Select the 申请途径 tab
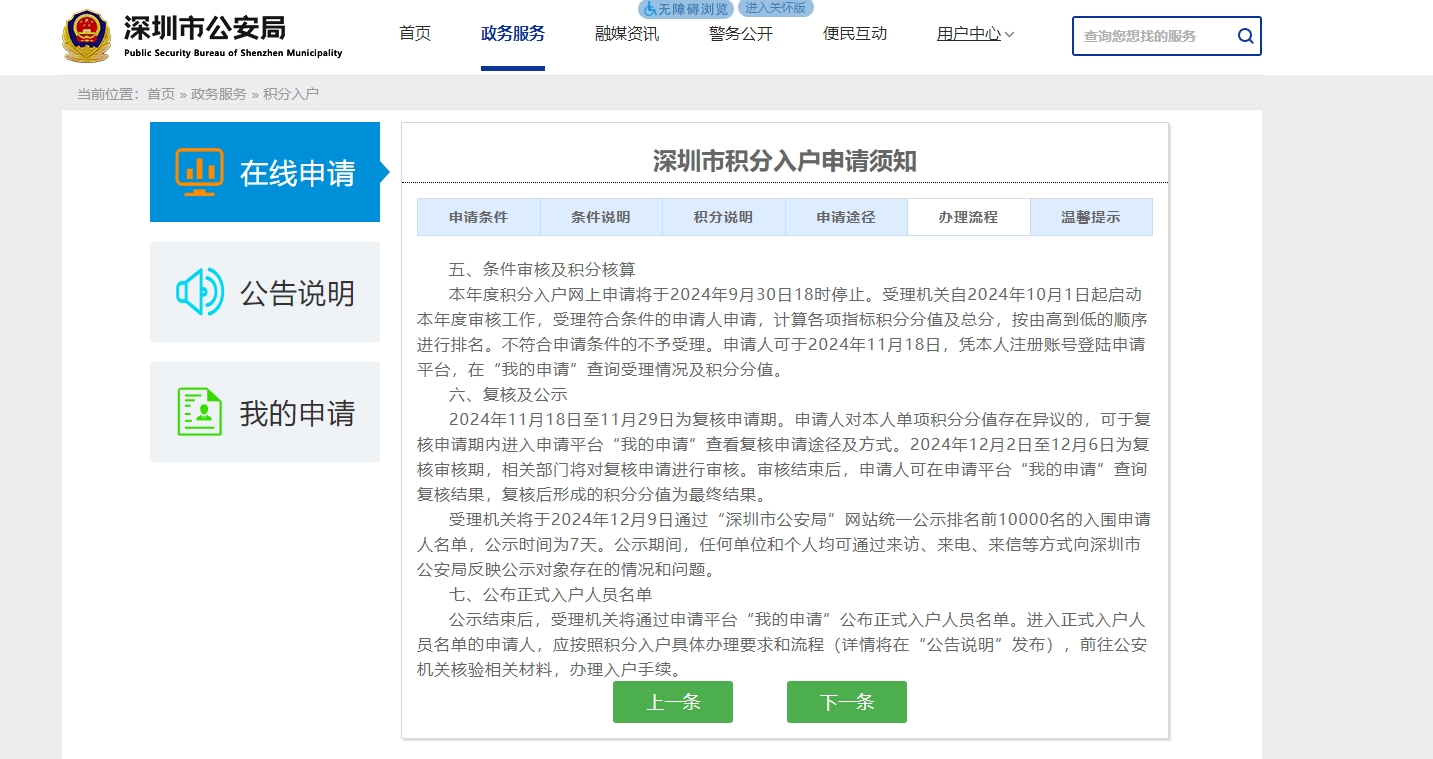 tap(846, 217)
